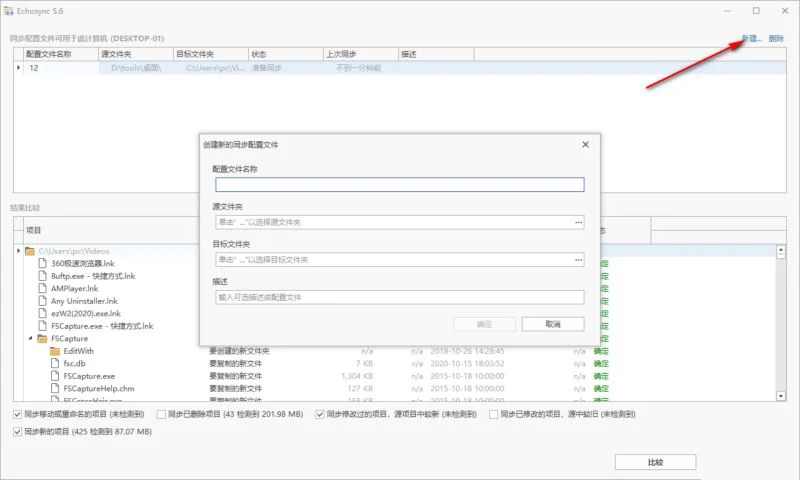Select the FSCaptureHelp.chm file name

99,388
